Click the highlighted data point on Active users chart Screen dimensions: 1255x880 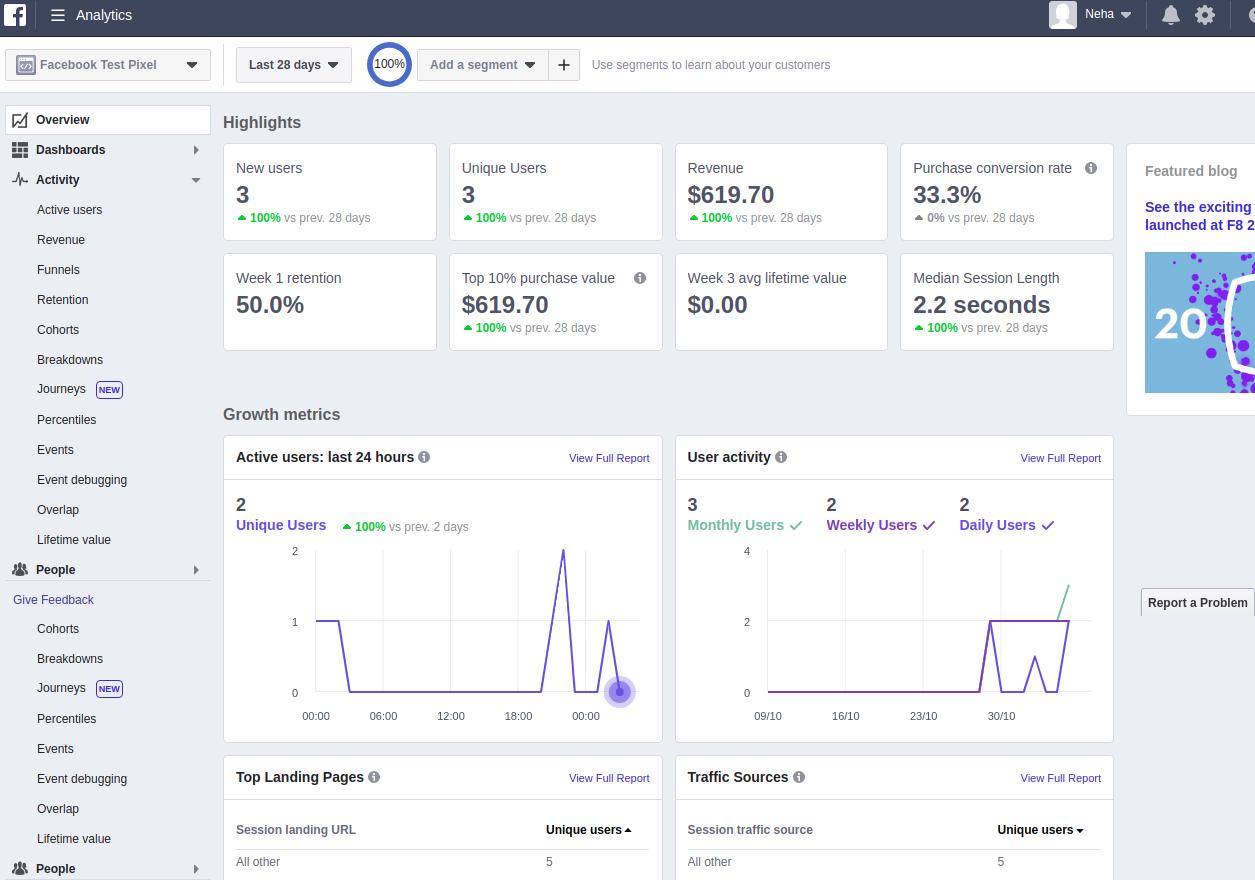point(620,691)
